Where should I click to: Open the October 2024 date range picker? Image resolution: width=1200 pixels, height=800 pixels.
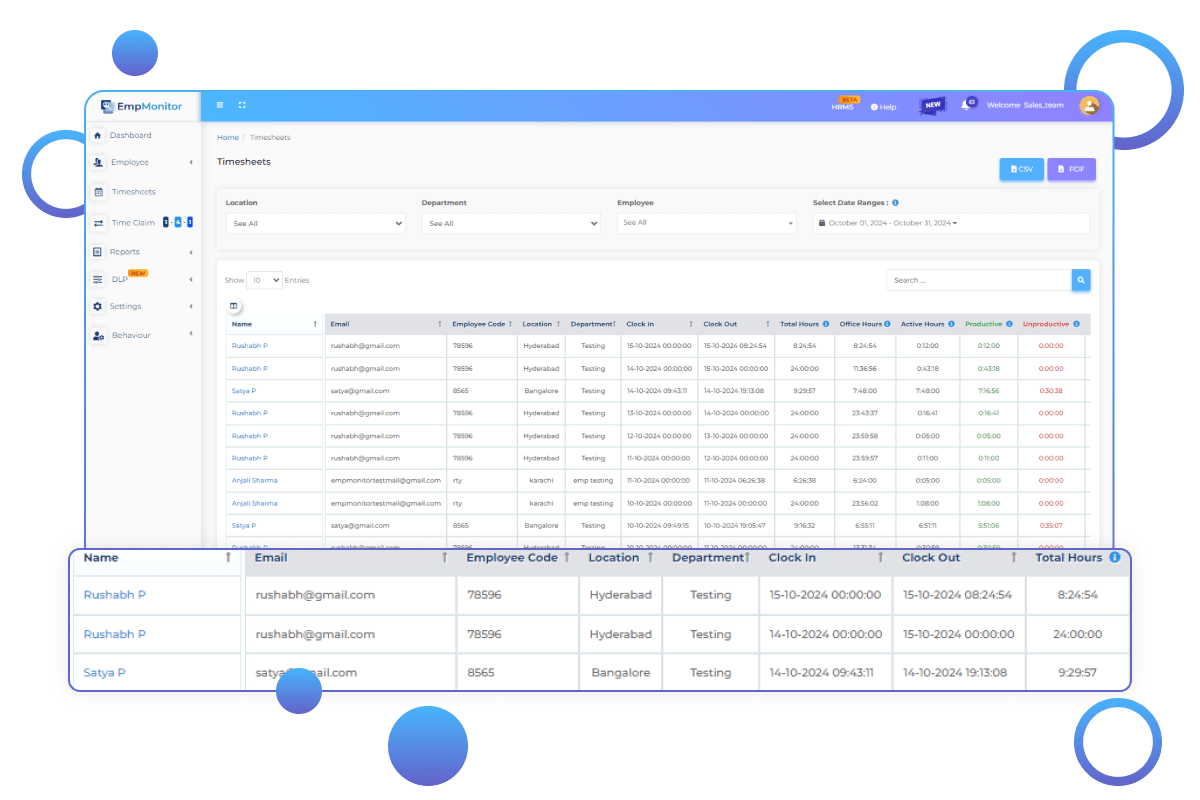950,223
